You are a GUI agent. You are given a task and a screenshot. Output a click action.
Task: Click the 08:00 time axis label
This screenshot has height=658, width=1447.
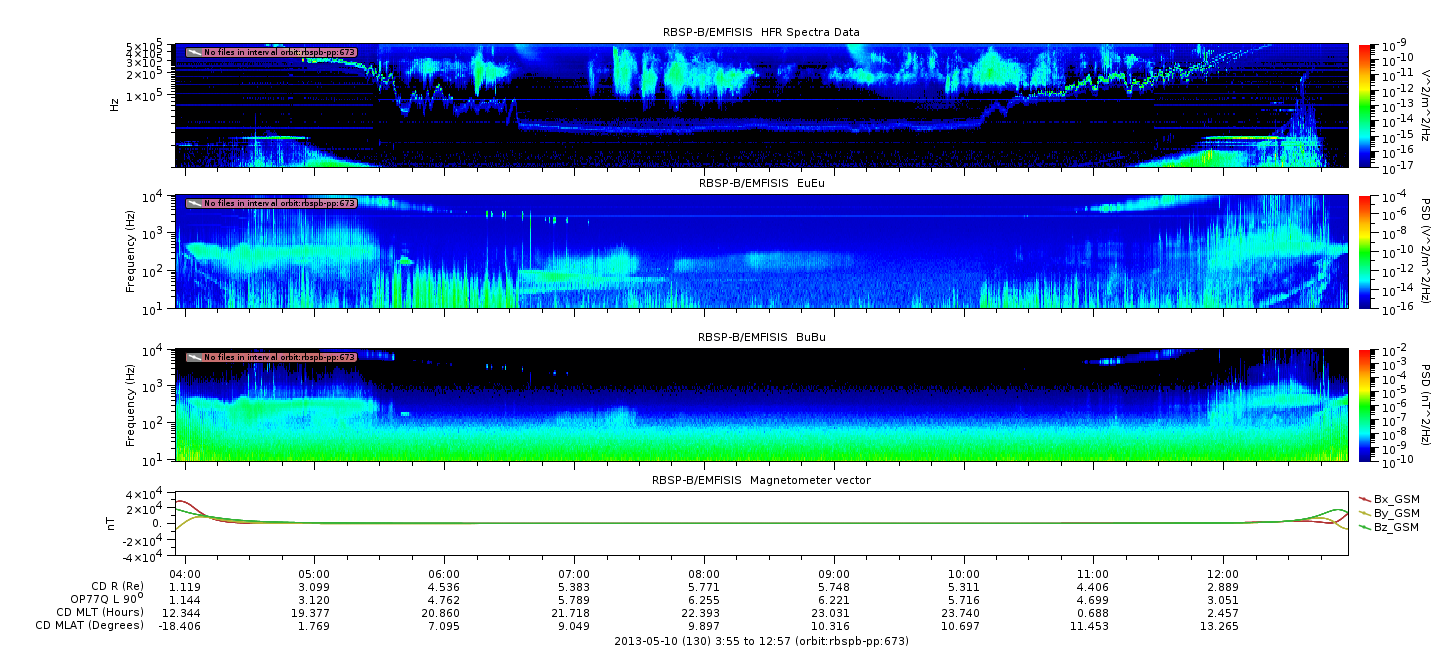click(x=704, y=574)
